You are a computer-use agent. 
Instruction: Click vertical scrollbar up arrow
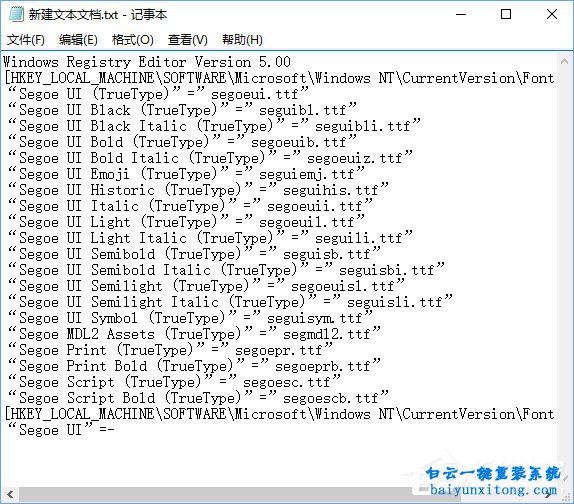pyautogui.click(x=564, y=61)
